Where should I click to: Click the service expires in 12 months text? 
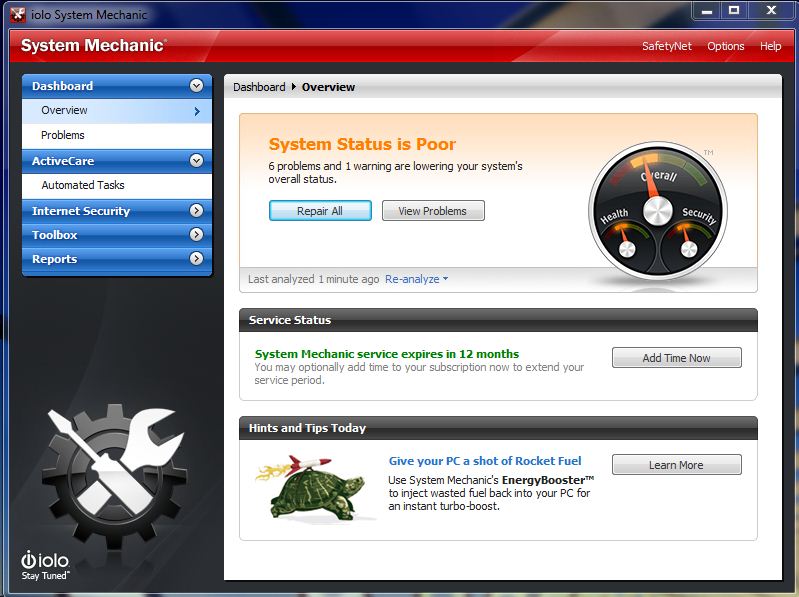pyautogui.click(x=387, y=354)
